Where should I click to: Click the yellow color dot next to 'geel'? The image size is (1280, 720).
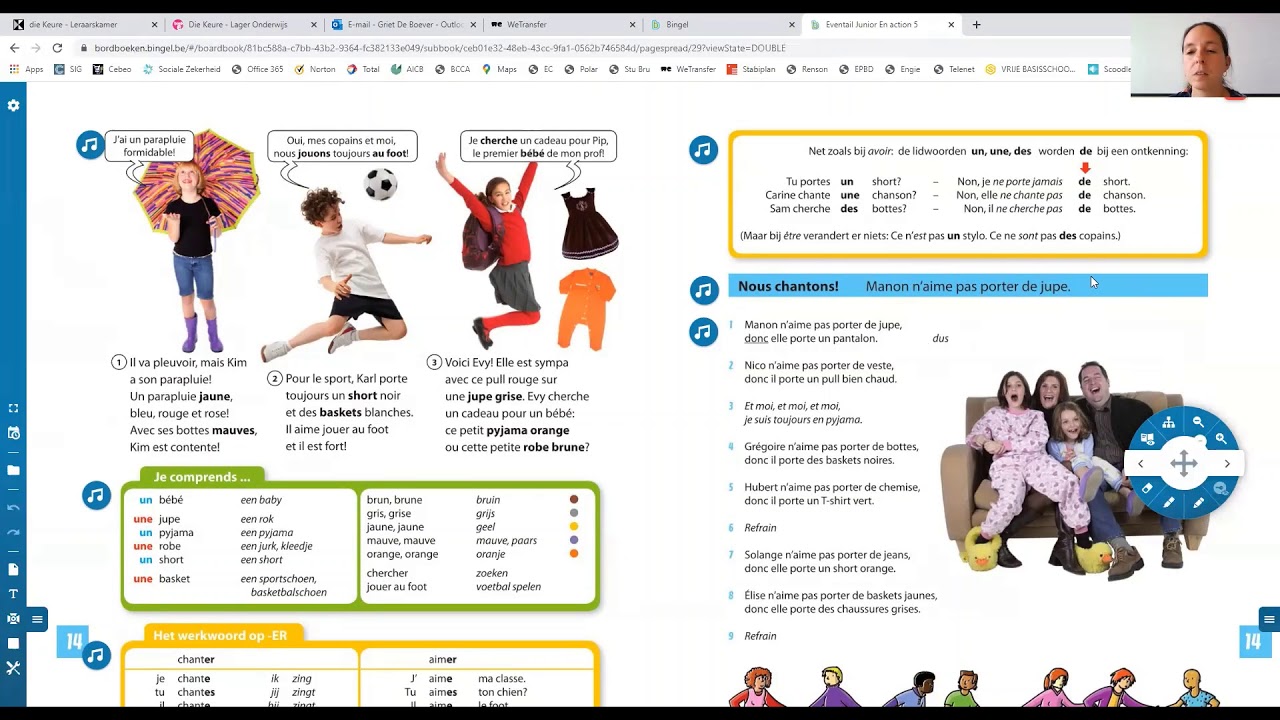[x=574, y=527]
